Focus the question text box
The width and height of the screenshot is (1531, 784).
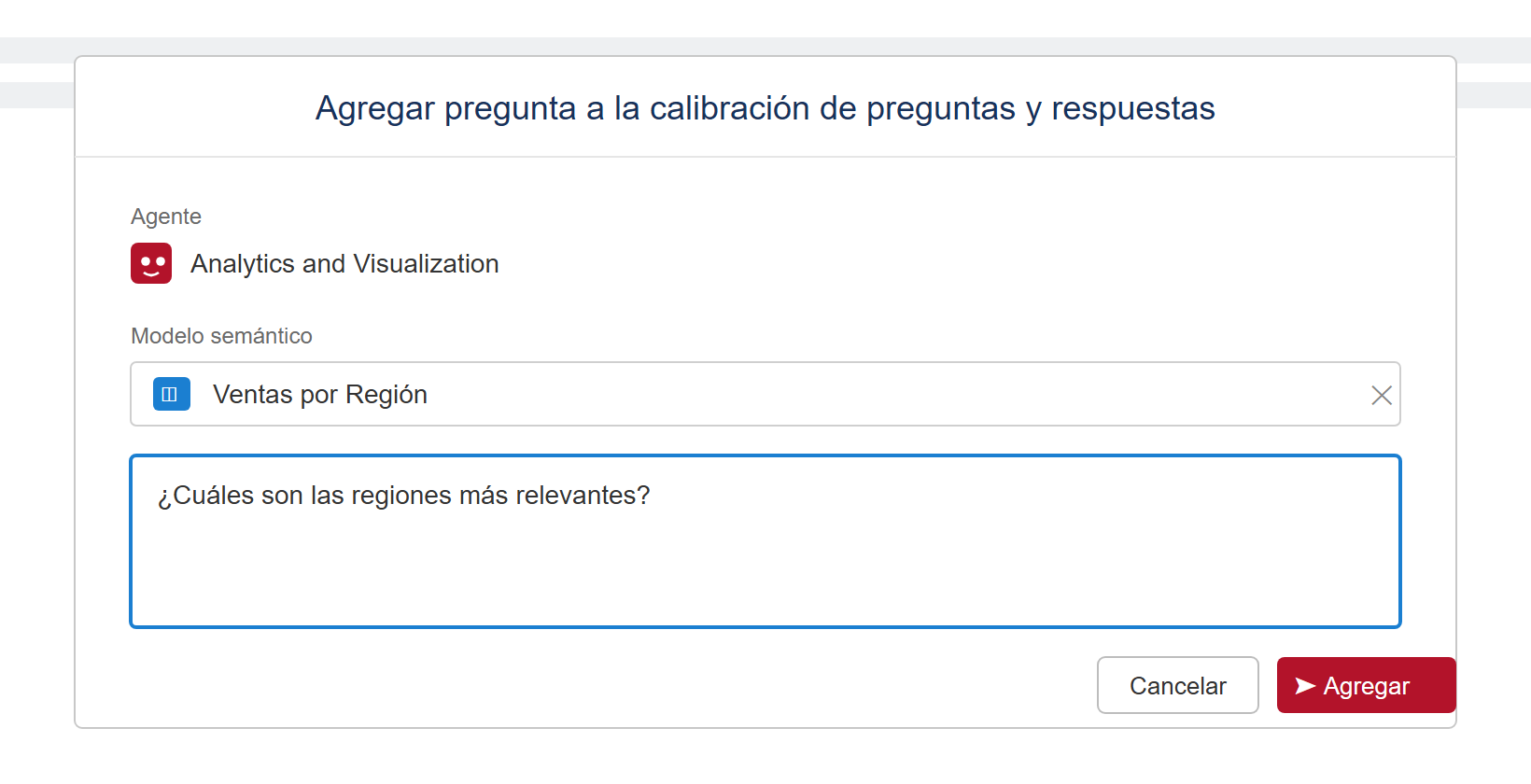(765, 541)
